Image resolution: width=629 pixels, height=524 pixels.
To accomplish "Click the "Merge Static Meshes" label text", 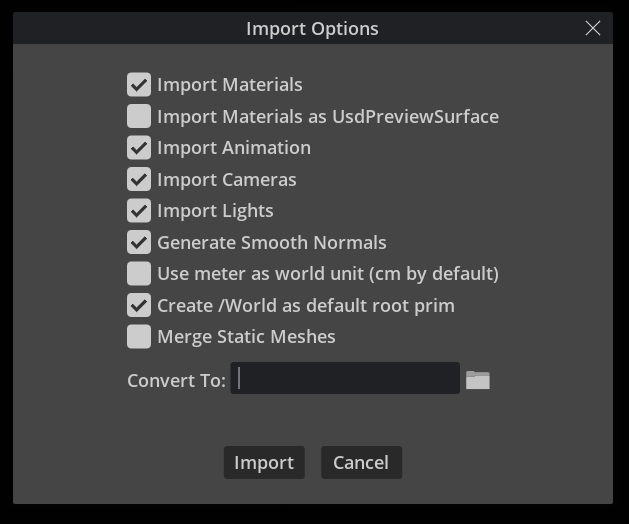I will tap(246, 337).
